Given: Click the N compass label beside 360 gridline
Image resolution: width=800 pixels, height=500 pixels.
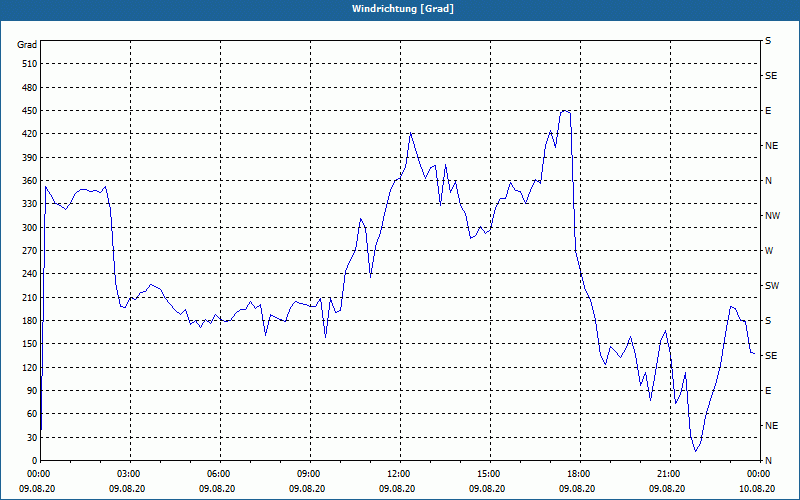Looking at the screenshot, I should tap(768, 181).
